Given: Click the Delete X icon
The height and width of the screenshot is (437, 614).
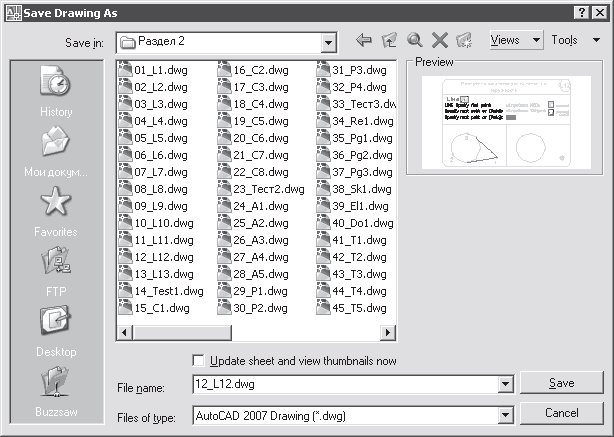Looking at the screenshot, I should (438, 41).
